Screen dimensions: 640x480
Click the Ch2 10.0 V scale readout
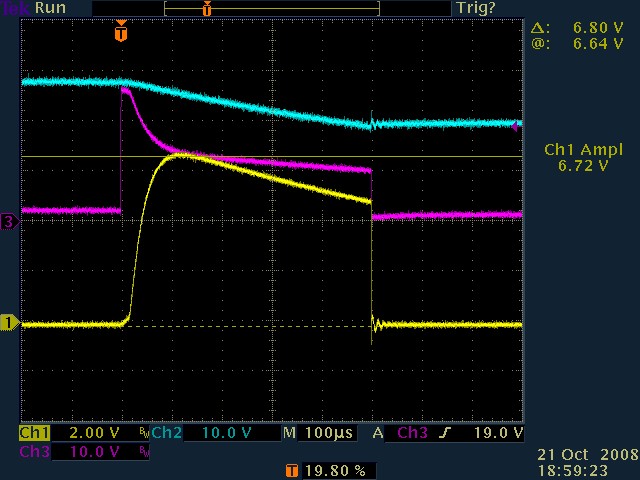(x=226, y=433)
